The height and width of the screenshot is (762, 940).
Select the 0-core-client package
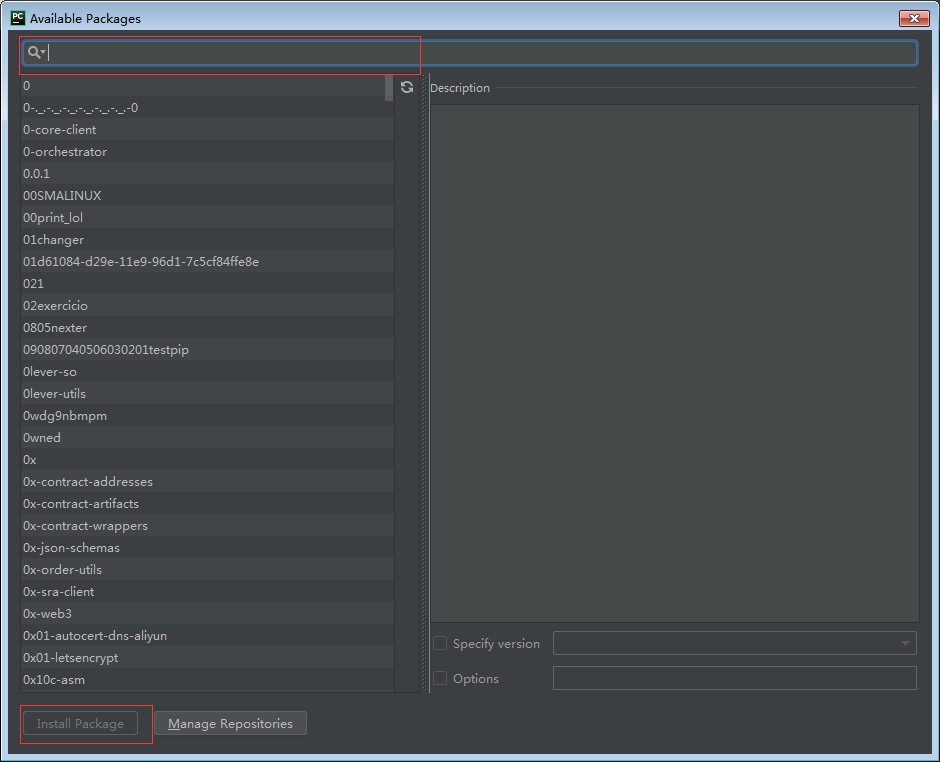207,129
